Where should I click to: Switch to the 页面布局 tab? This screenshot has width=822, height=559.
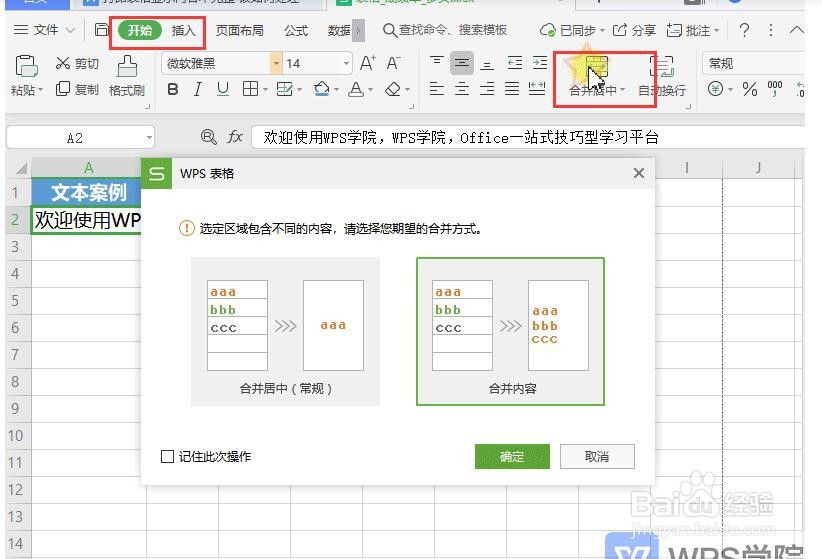tap(240, 30)
